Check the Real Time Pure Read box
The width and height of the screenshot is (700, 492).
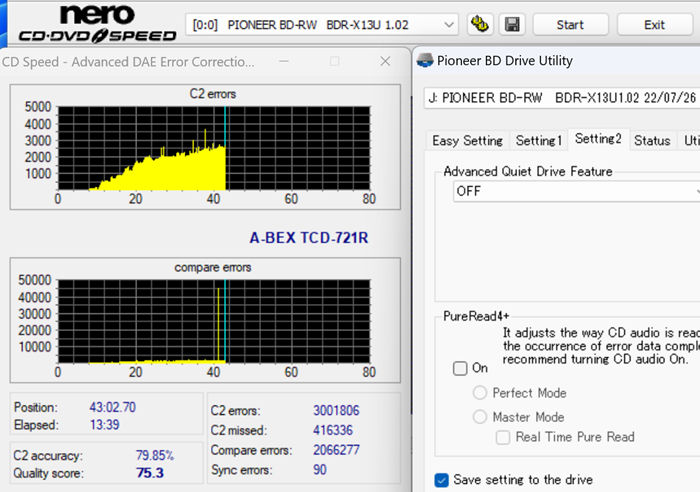(504, 437)
